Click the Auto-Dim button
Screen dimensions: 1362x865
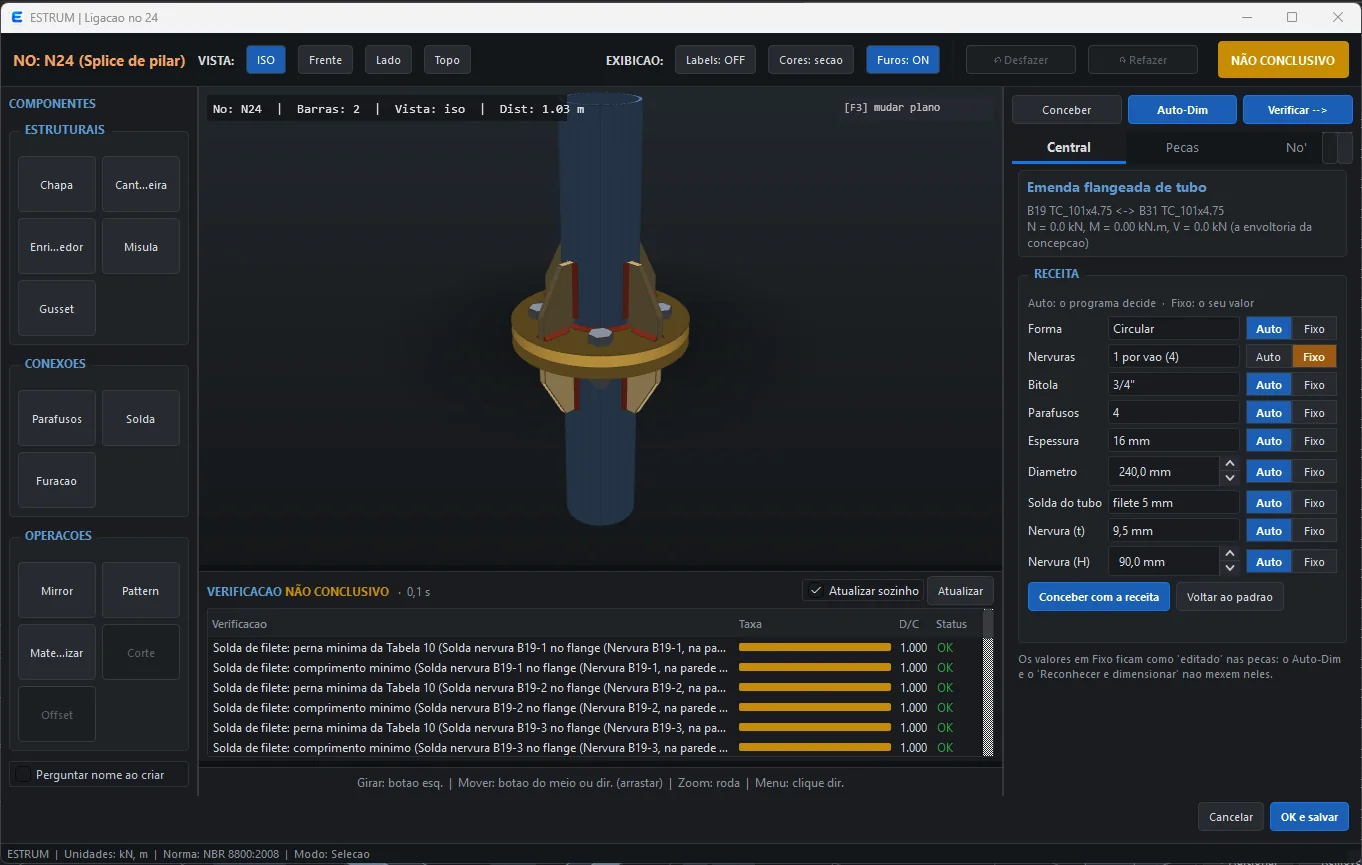point(1182,110)
